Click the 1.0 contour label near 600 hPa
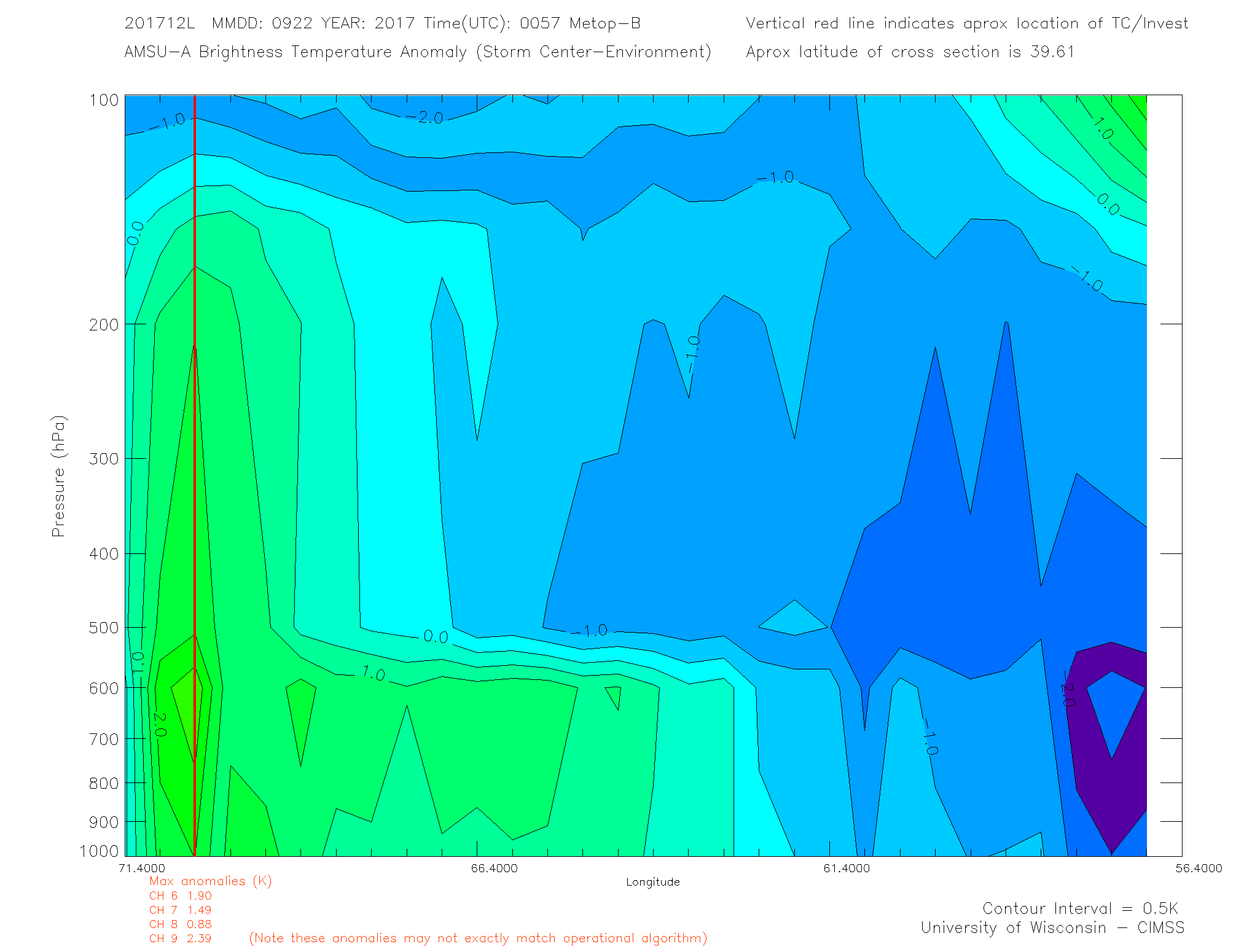This screenshot has width=1244, height=952. click(x=373, y=674)
